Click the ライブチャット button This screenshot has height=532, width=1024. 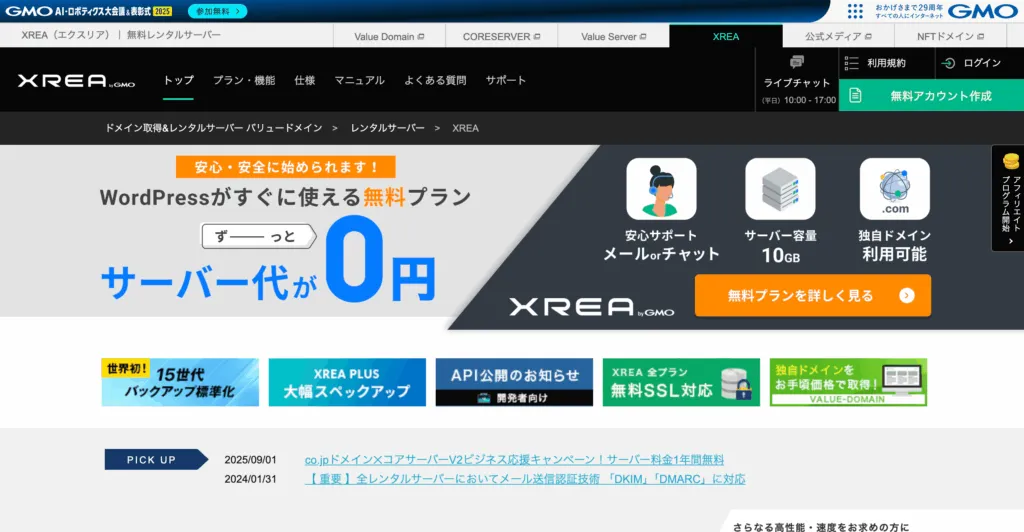click(x=797, y=80)
